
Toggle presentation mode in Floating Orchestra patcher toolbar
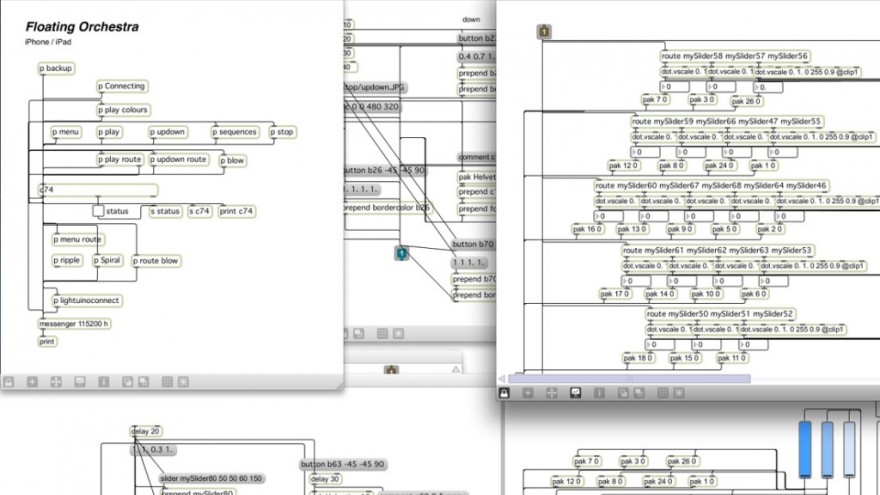point(80,381)
